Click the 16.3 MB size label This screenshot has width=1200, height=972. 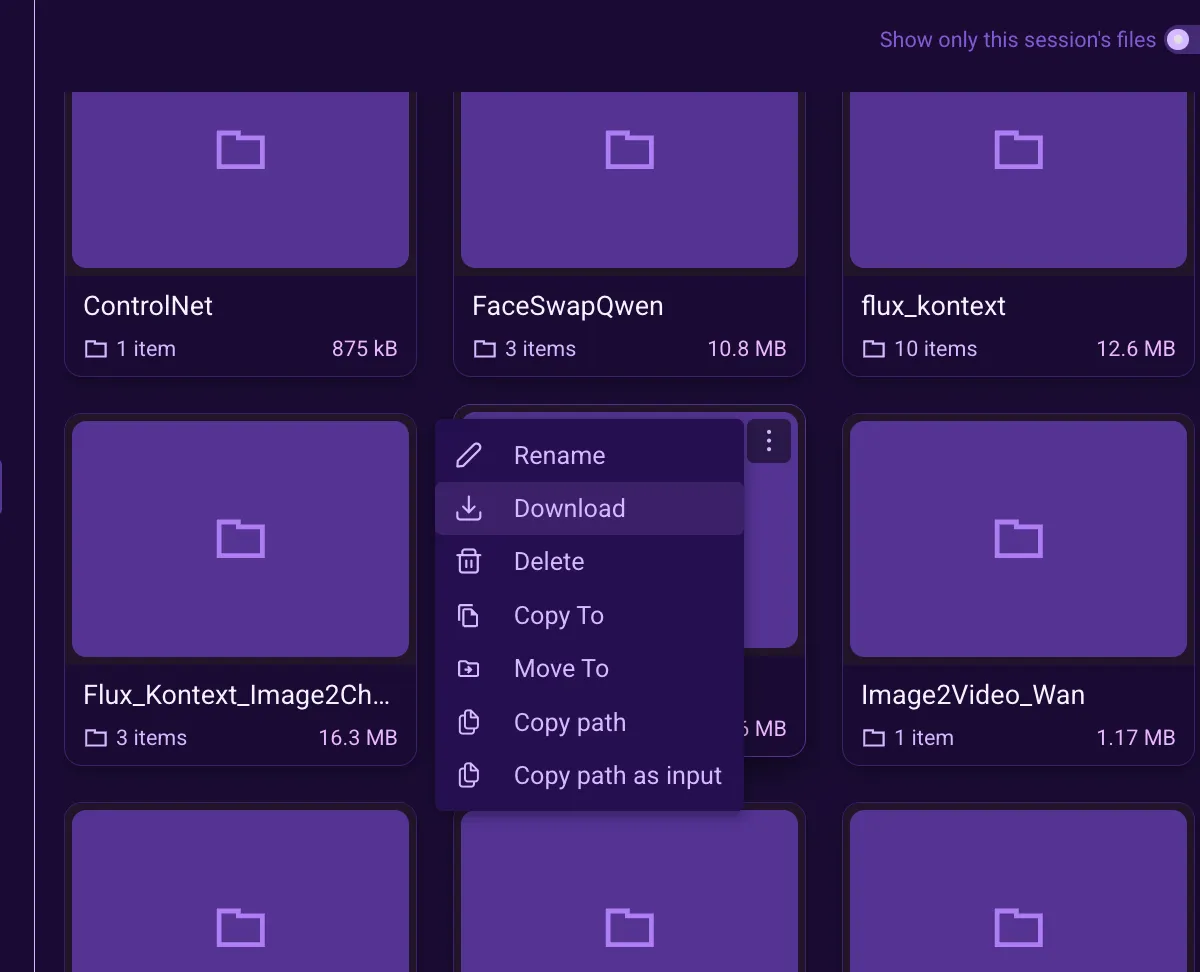pyautogui.click(x=358, y=738)
